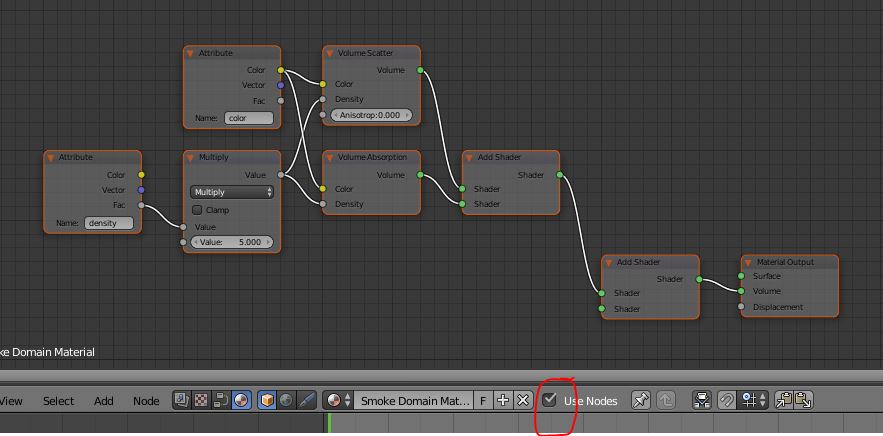Click the Multiply Value 5.000 field
The height and width of the screenshot is (436, 883).
(232, 242)
